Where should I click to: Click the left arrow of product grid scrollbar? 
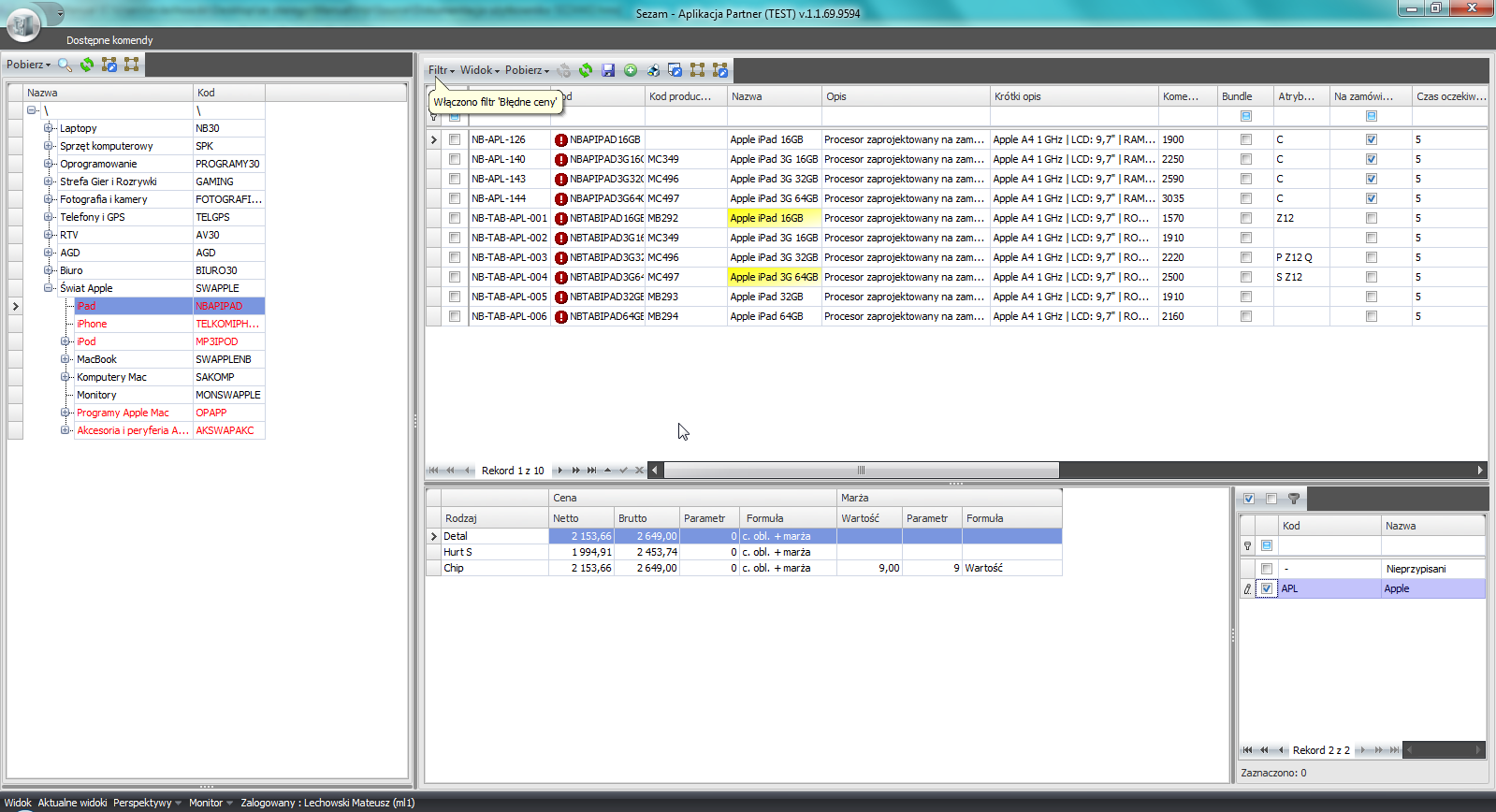coord(655,471)
